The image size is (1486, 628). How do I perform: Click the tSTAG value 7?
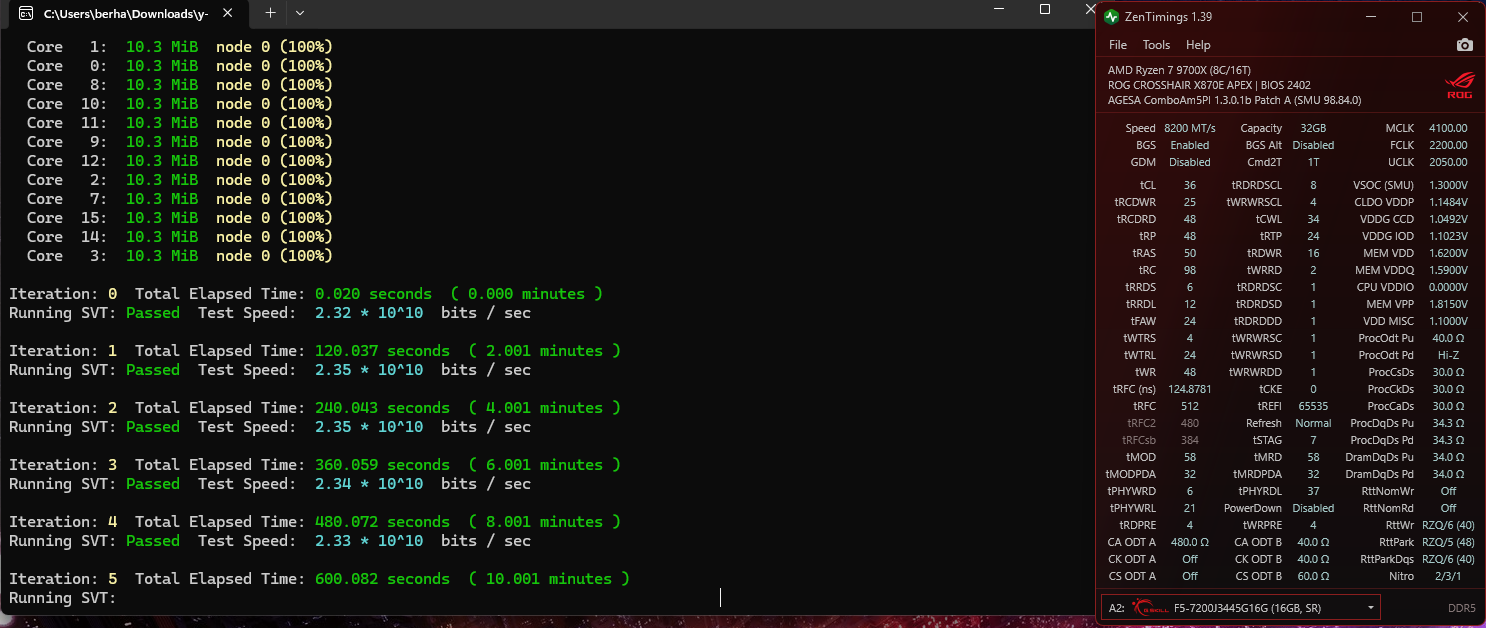[x=1313, y=440]
